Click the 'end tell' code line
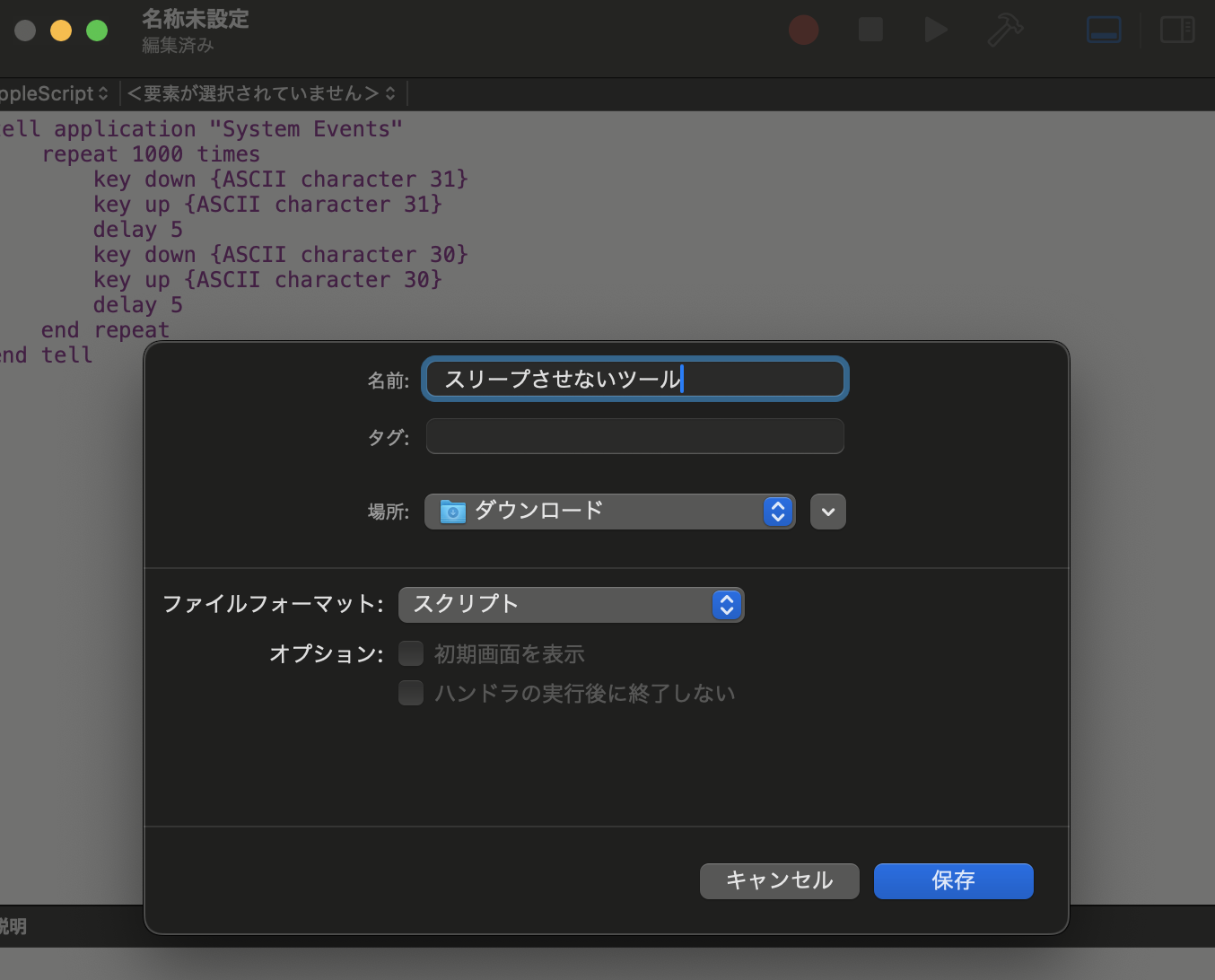The height and width of the screenshot is (980, 1215). click(x=46, y=355)
